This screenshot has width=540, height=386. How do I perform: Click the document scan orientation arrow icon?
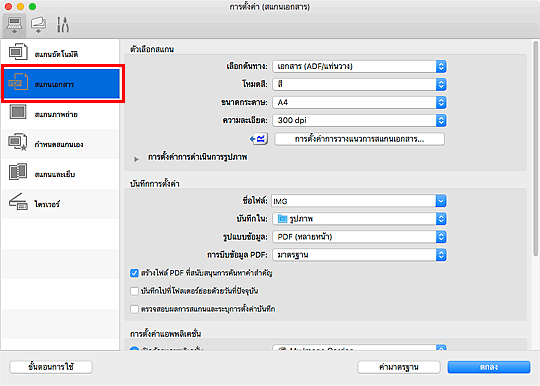[x=259, y=139]
